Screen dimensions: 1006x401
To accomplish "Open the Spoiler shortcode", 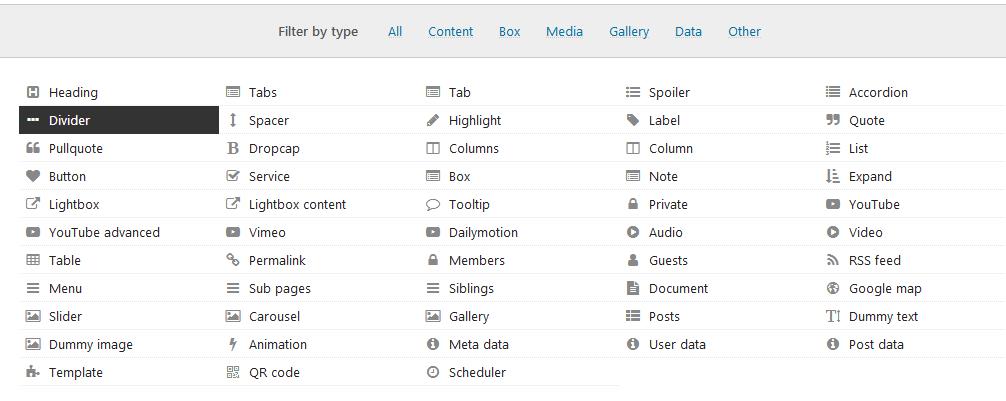I will click(x=669, y=92).
